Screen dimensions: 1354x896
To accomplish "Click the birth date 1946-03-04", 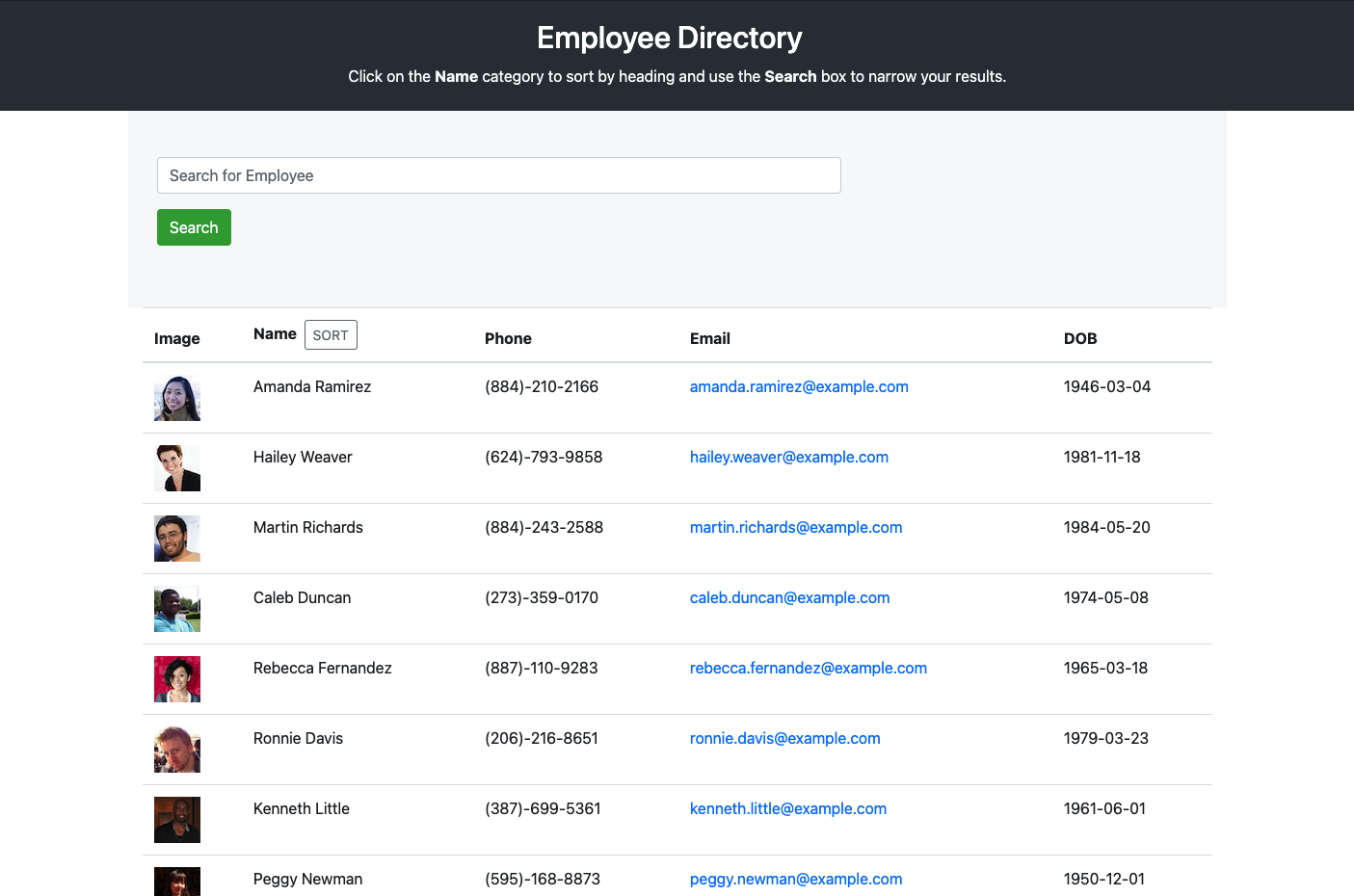I will (1107, 386).
